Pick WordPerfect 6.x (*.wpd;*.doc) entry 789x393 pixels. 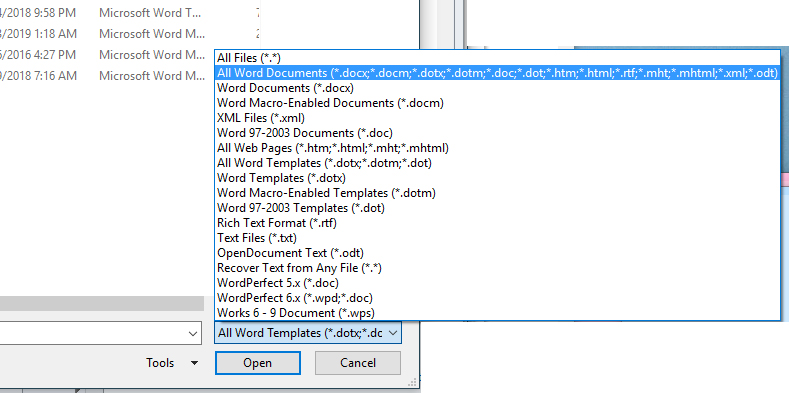pyautogui.click(x=497, y=298)
